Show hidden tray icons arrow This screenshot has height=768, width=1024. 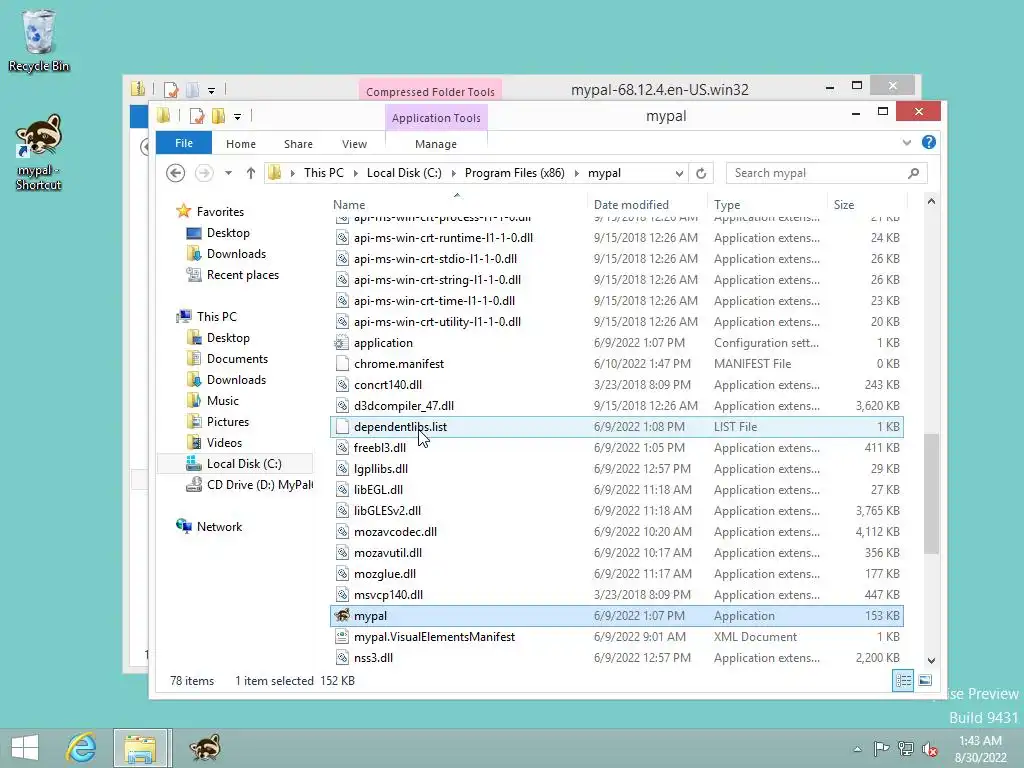(x=857, y=749)
